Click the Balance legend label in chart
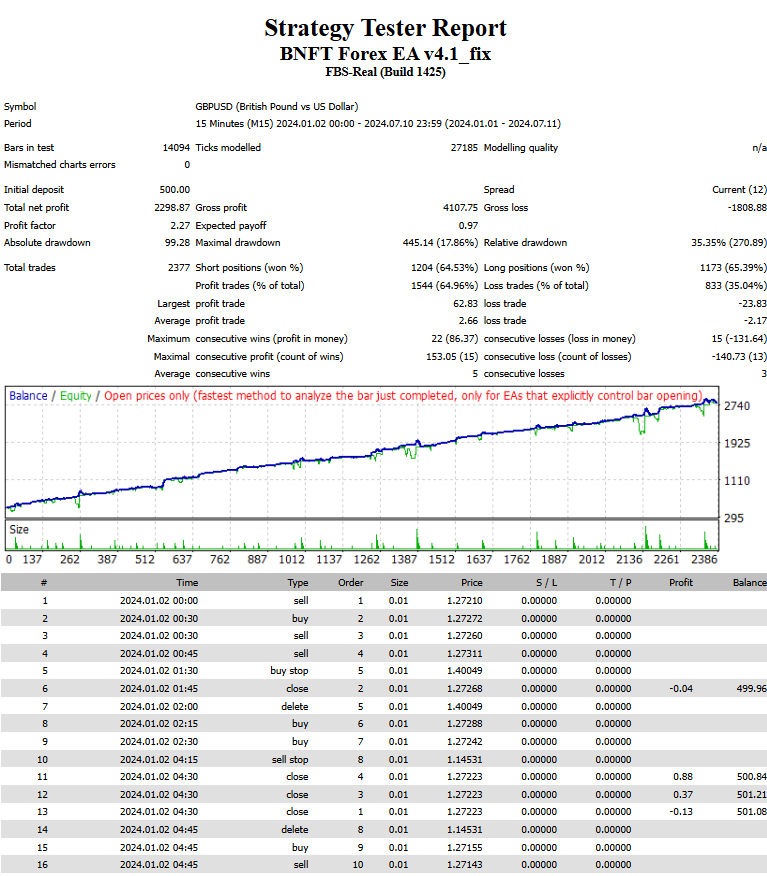The image size is (767, 876). pos(28,396)
